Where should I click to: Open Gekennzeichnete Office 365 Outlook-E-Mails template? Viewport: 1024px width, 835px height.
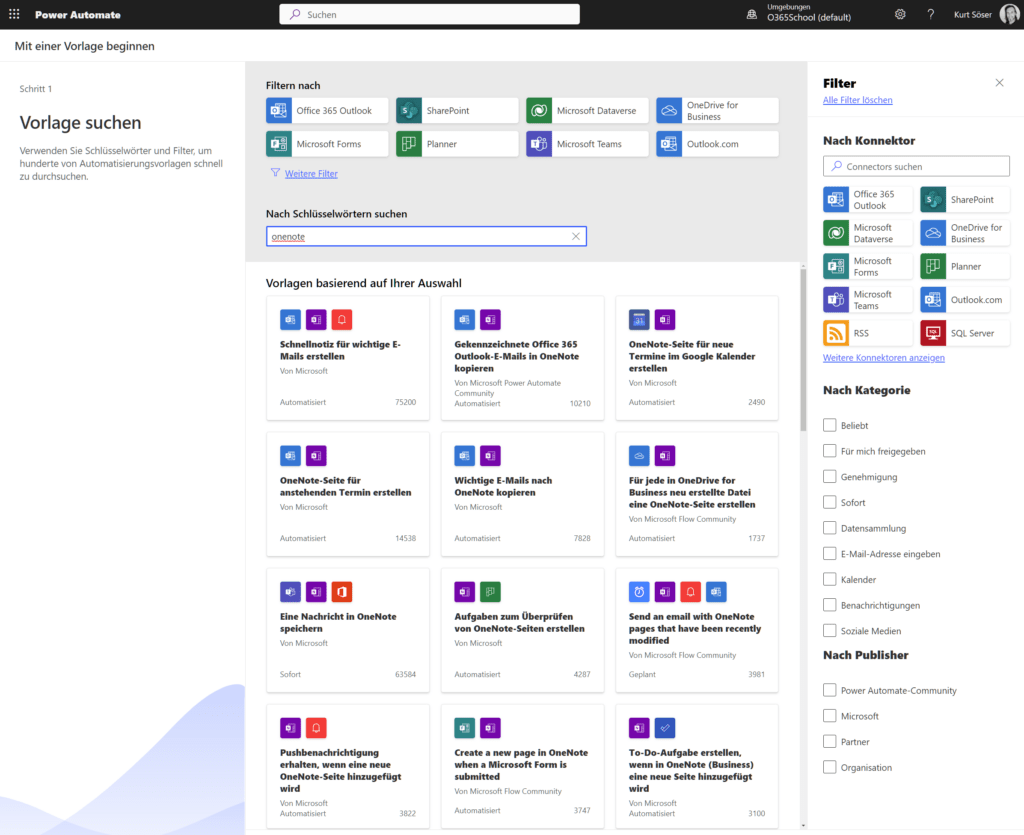[x=522, y=358]
